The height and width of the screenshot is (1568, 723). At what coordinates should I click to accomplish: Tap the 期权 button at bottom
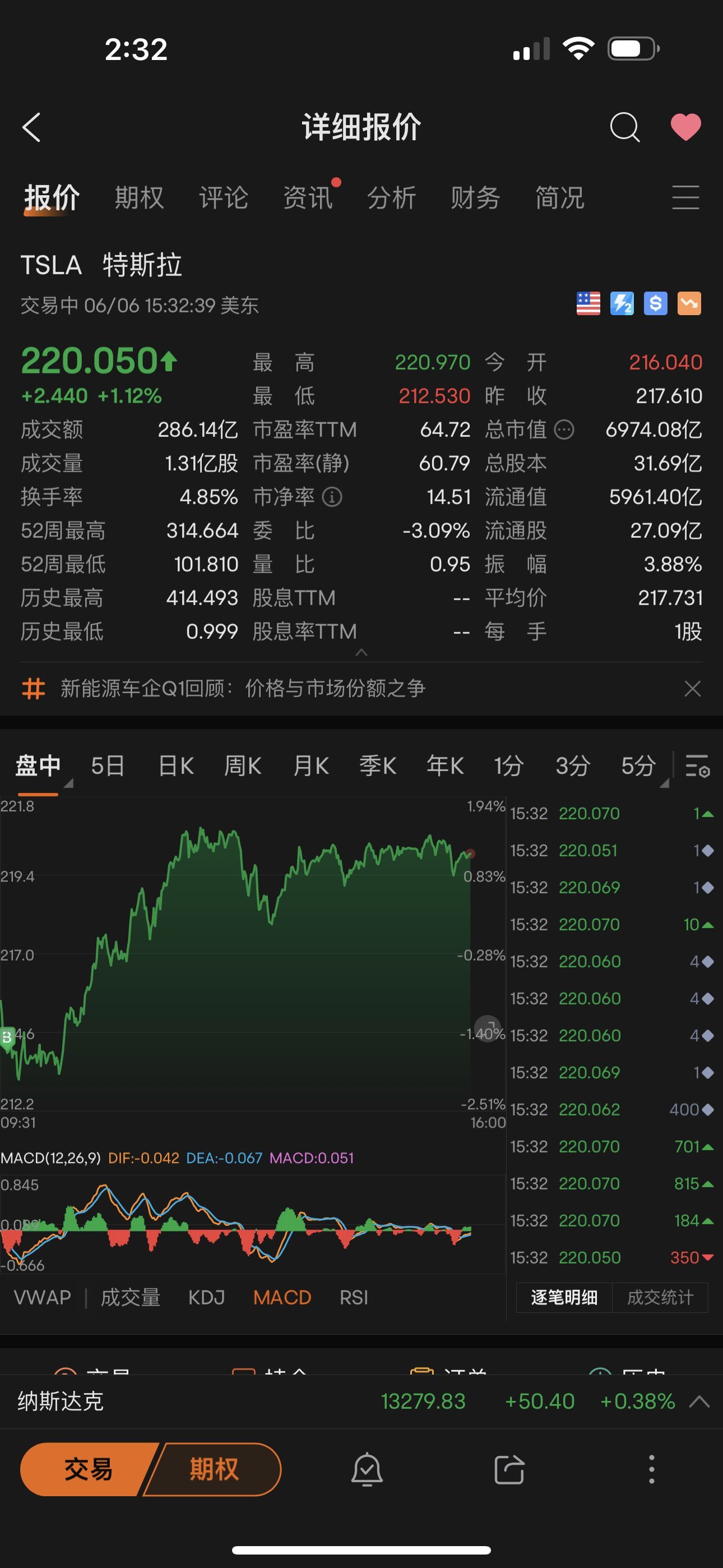pos(214,1469)
